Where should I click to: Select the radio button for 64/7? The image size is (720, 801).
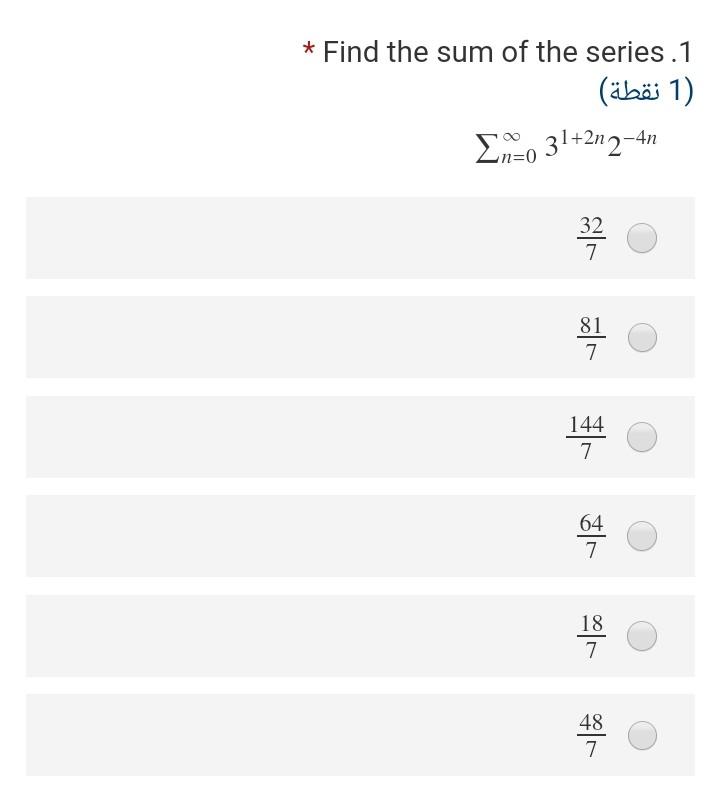tap(640, 536)
